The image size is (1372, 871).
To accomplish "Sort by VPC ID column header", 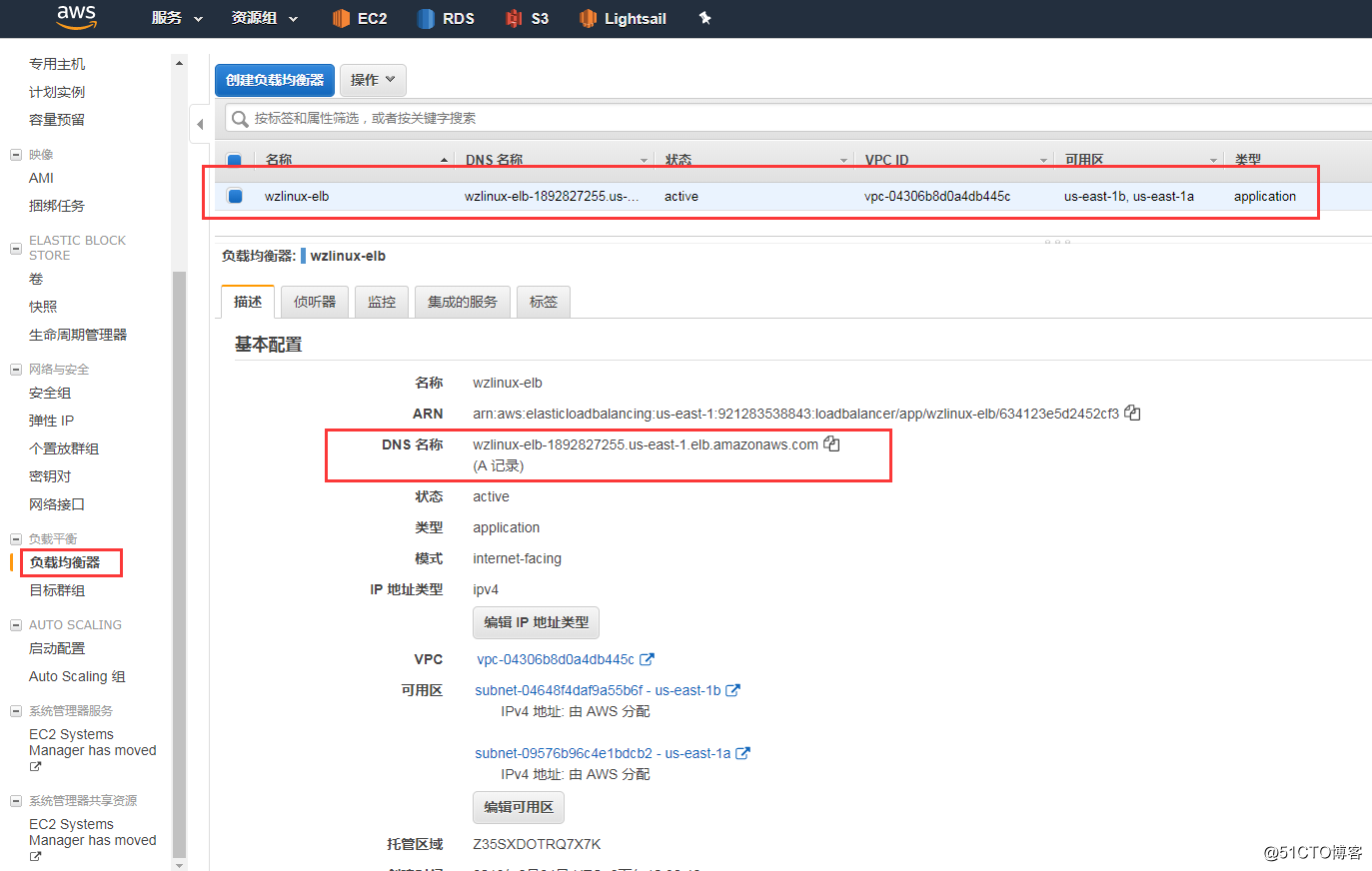I will (954, 160).
